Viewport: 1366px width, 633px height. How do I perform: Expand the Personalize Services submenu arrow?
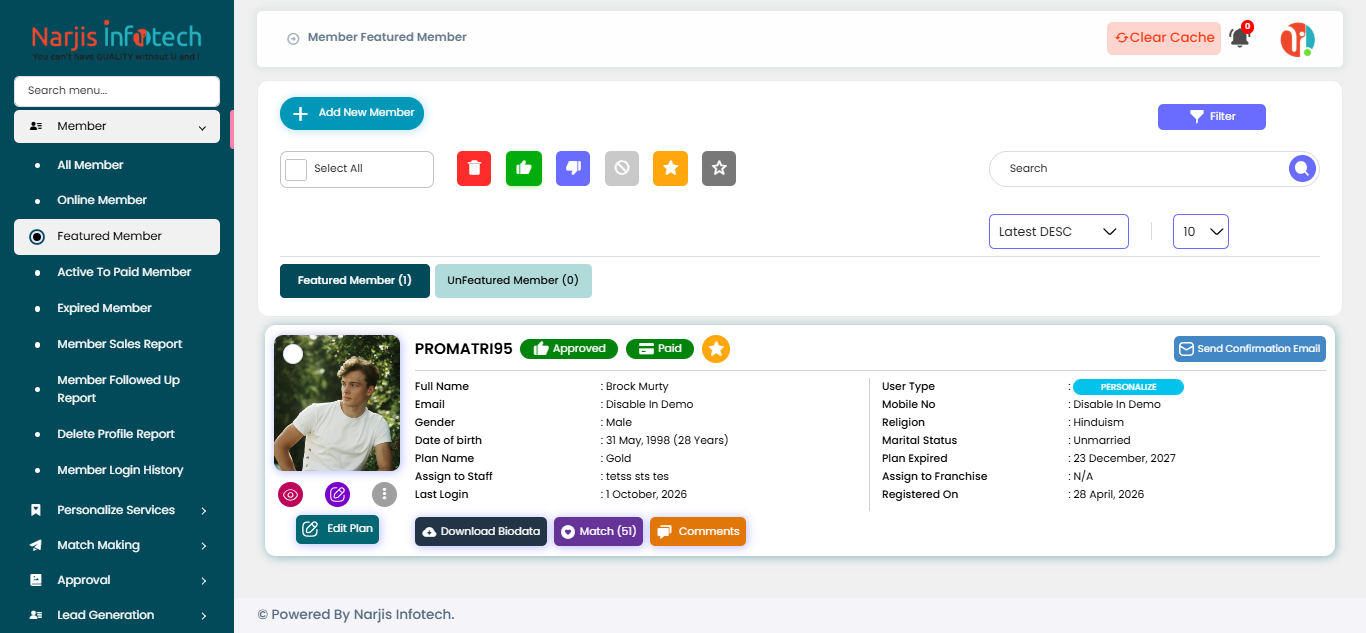[204, 511]
